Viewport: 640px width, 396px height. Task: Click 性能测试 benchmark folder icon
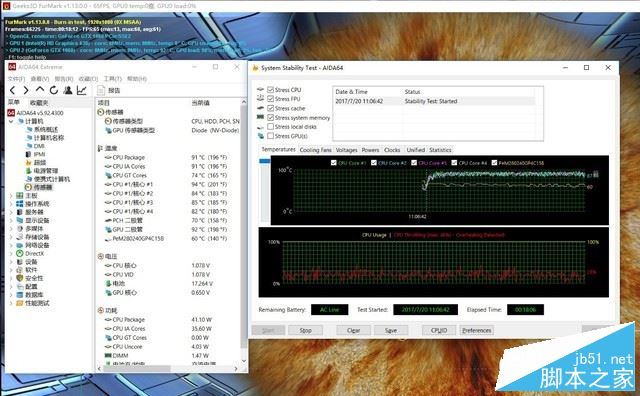(19, 303)
